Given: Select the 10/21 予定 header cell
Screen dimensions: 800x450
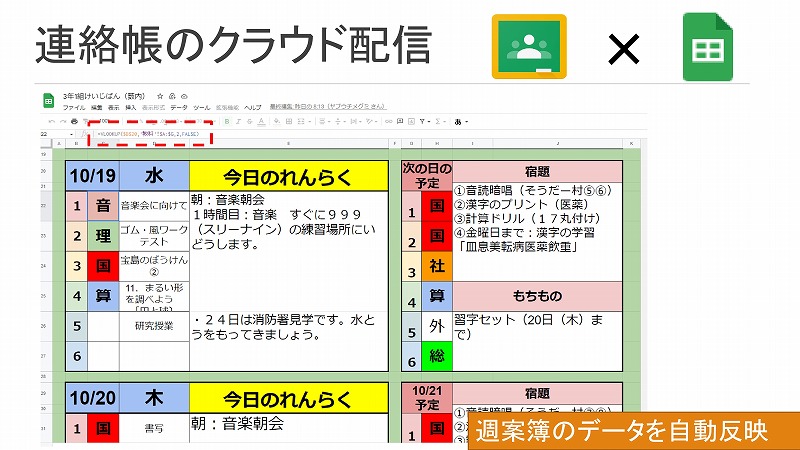Looking at the screenshot, I should (x=427, y=398).
